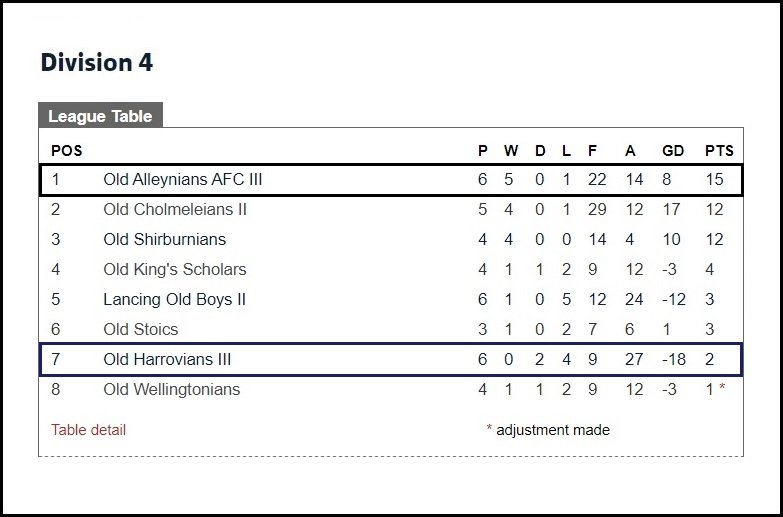Open the League Table tab

pos(100,115)
